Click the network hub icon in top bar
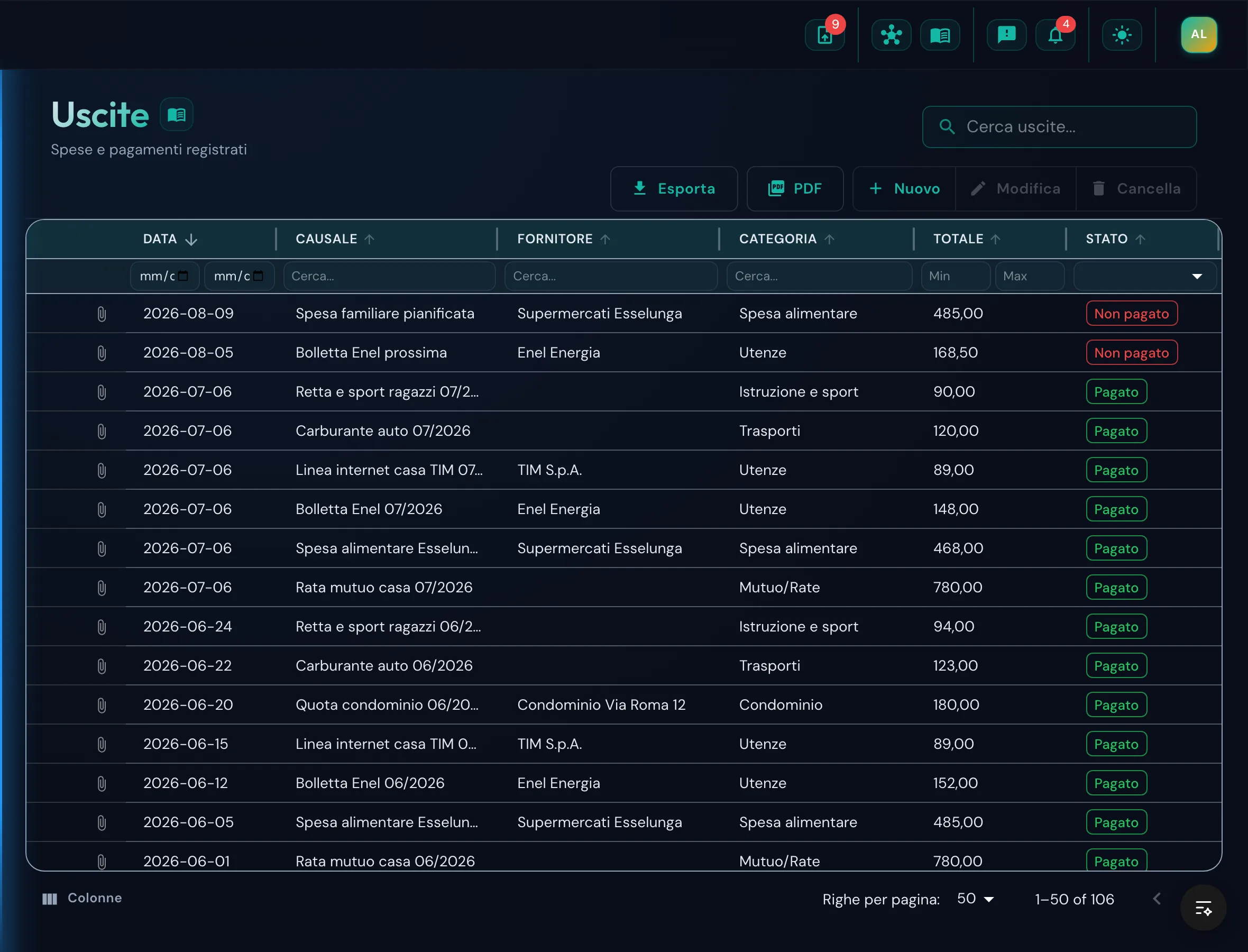Screen dimensions: 1248x952 [x=891, y=35]
